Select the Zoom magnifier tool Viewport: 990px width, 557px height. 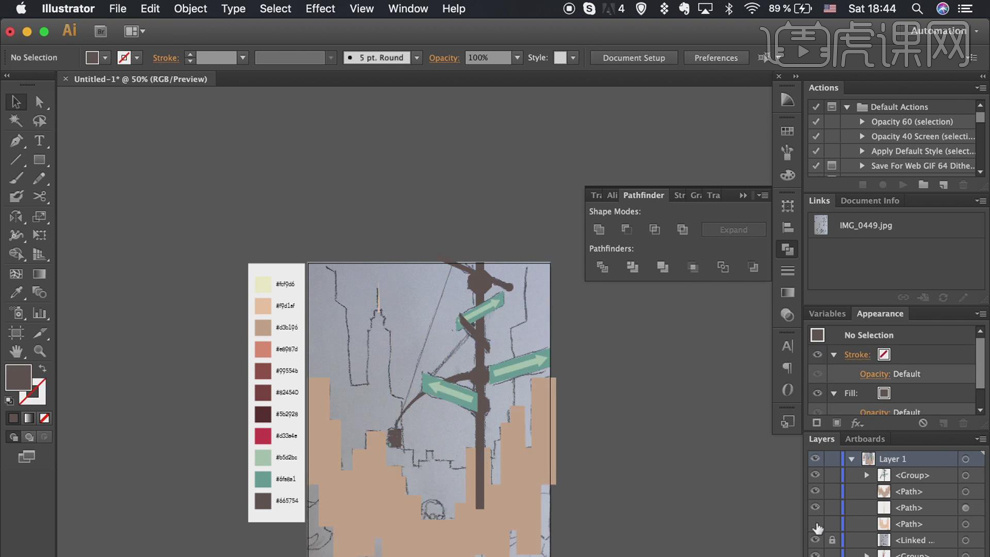(39, 351)
